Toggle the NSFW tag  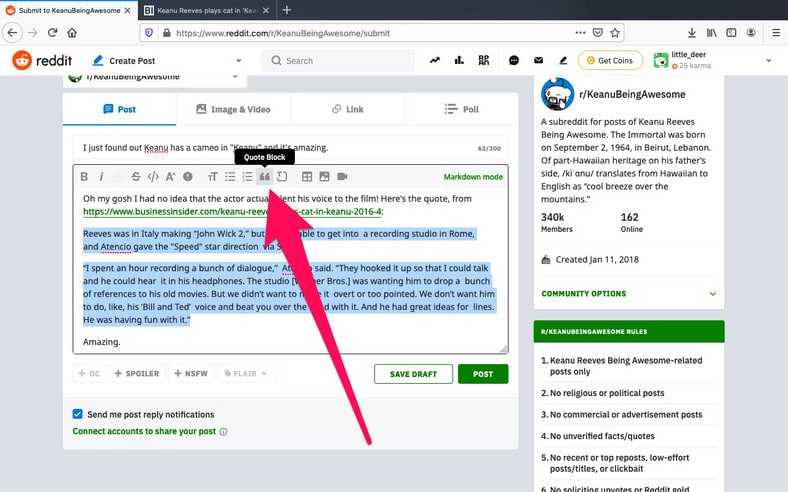(191, 373)
